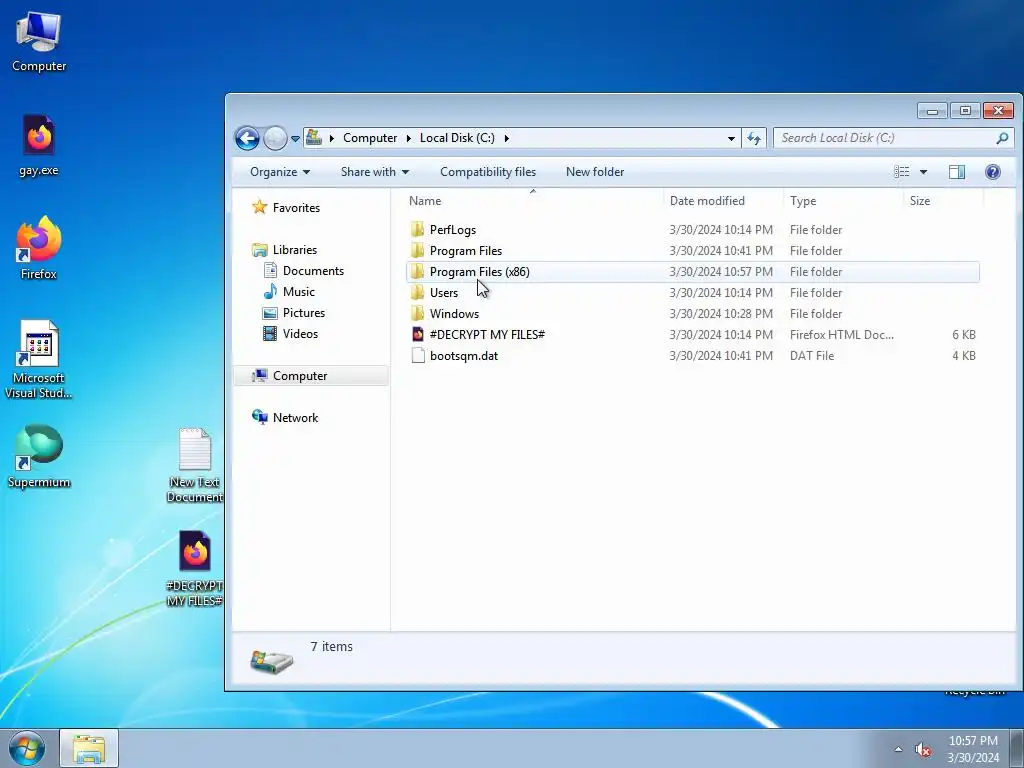
Task: Open the Share with menu
Action: (x=374, y=172)
